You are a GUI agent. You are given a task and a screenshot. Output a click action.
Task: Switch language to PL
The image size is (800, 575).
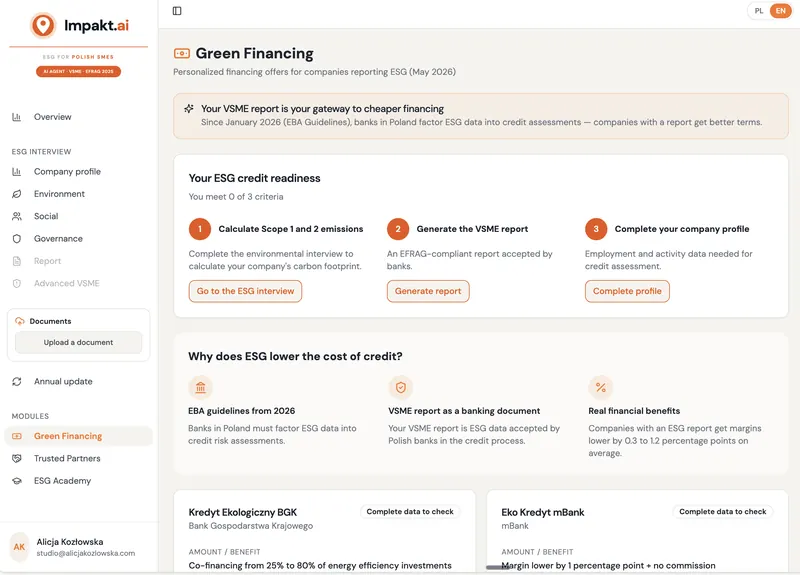pyautogui.click(x=759, y=11)
